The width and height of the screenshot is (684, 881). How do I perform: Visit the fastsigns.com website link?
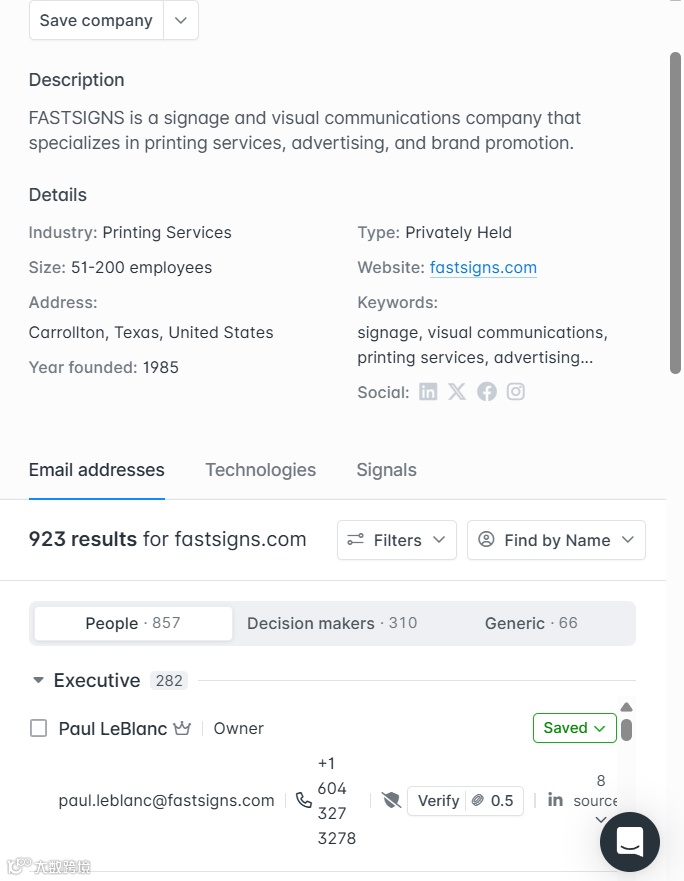[483, 268]
